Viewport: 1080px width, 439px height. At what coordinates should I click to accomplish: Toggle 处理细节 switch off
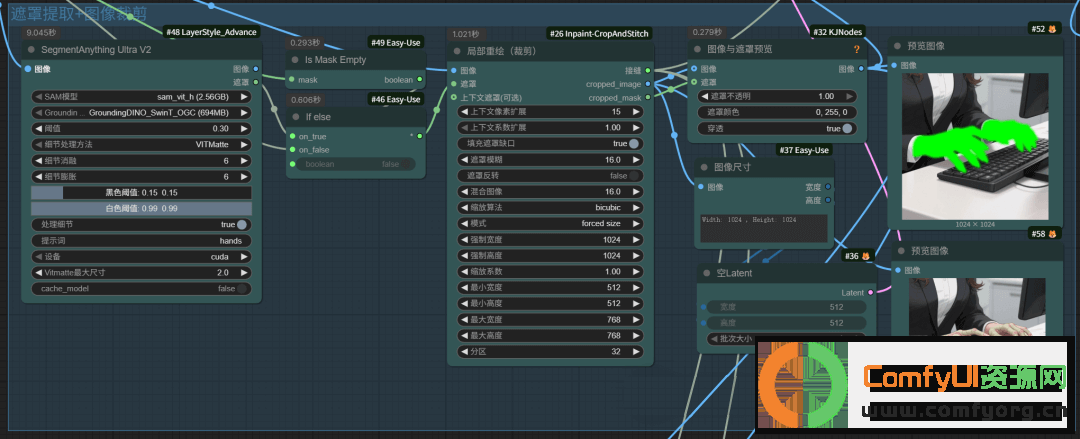pyautogui.click(x=242, y=225)
